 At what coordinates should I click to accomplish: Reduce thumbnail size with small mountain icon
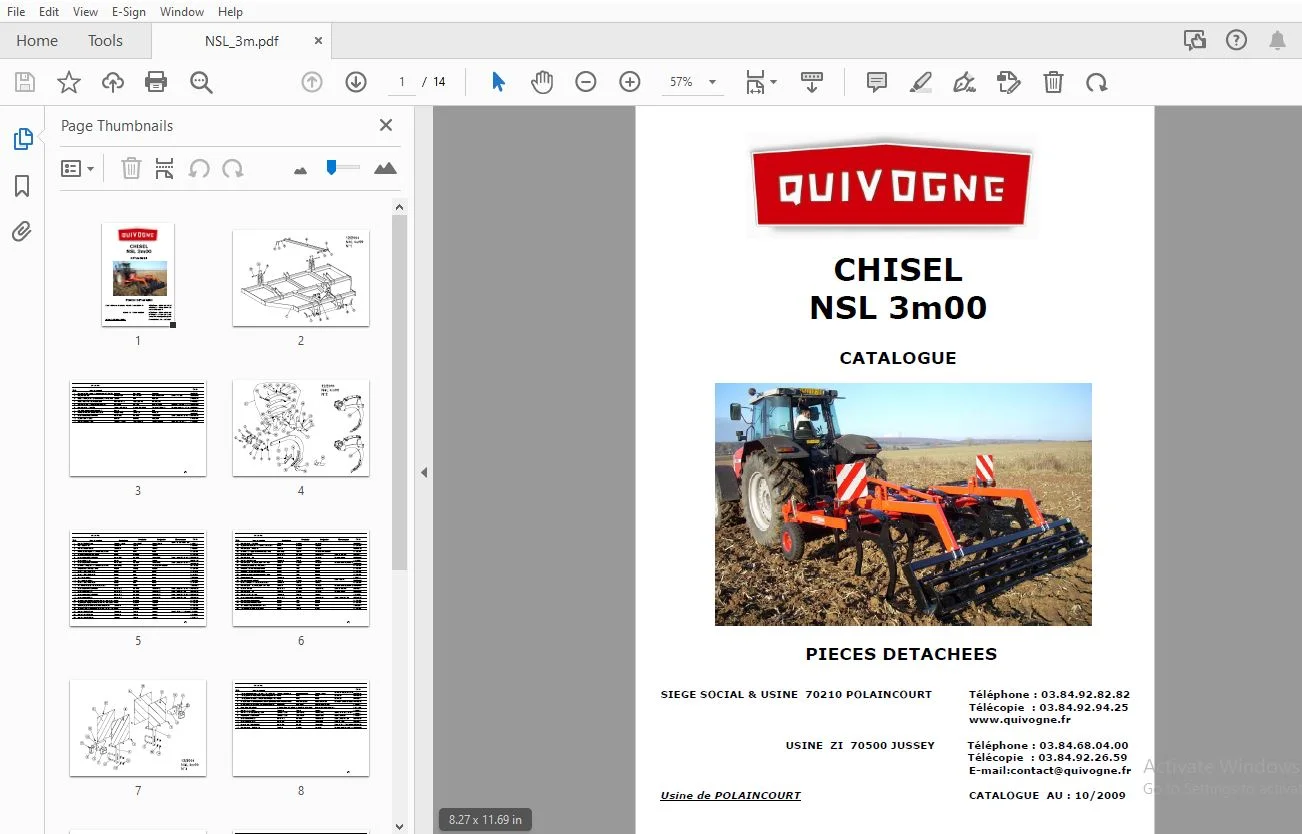click(x=300, y=170)
